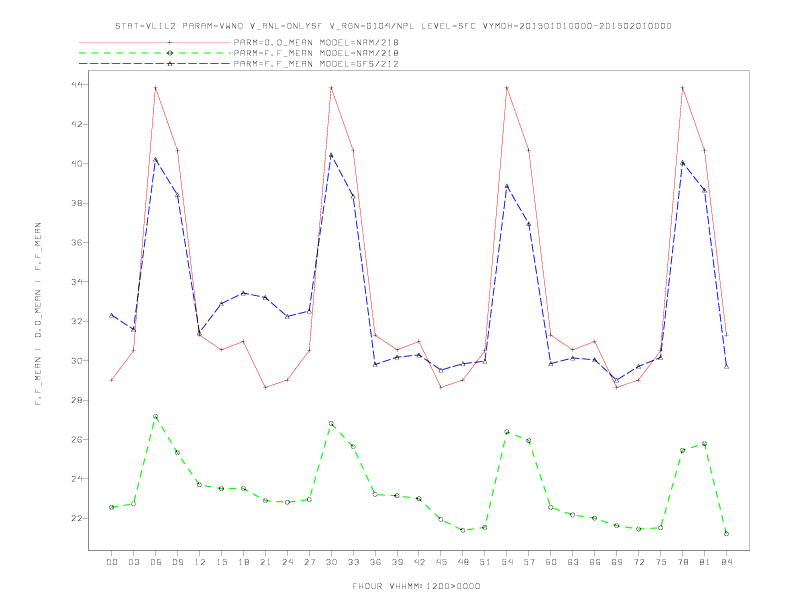Viewport: 792px width, 612px height.
Task: Click x-axis tick label 84
Action: [726, 562]
